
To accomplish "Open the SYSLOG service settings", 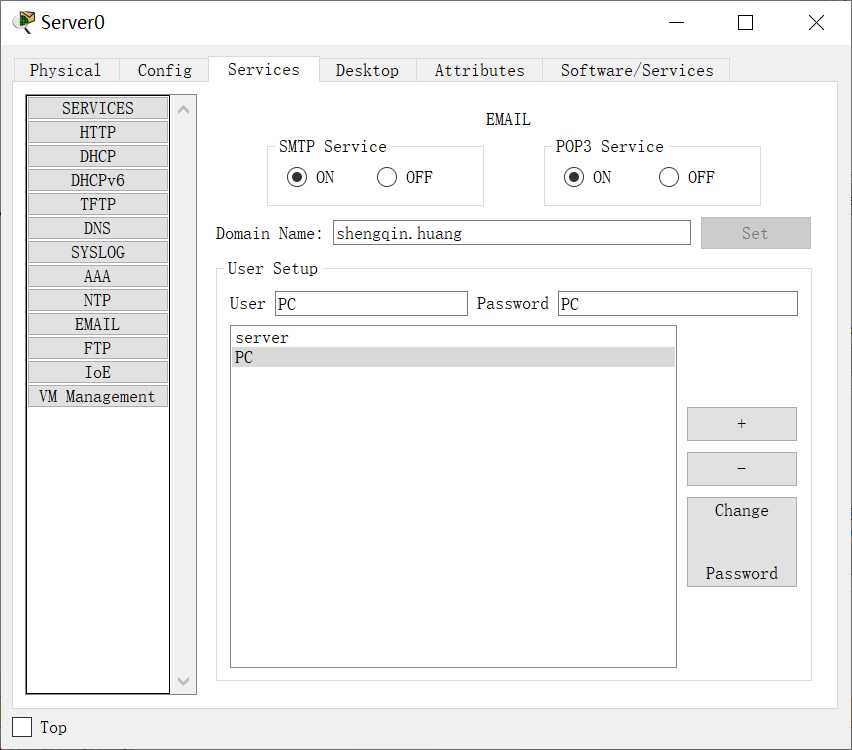I will pyautogui.click(x=98, y=252).
